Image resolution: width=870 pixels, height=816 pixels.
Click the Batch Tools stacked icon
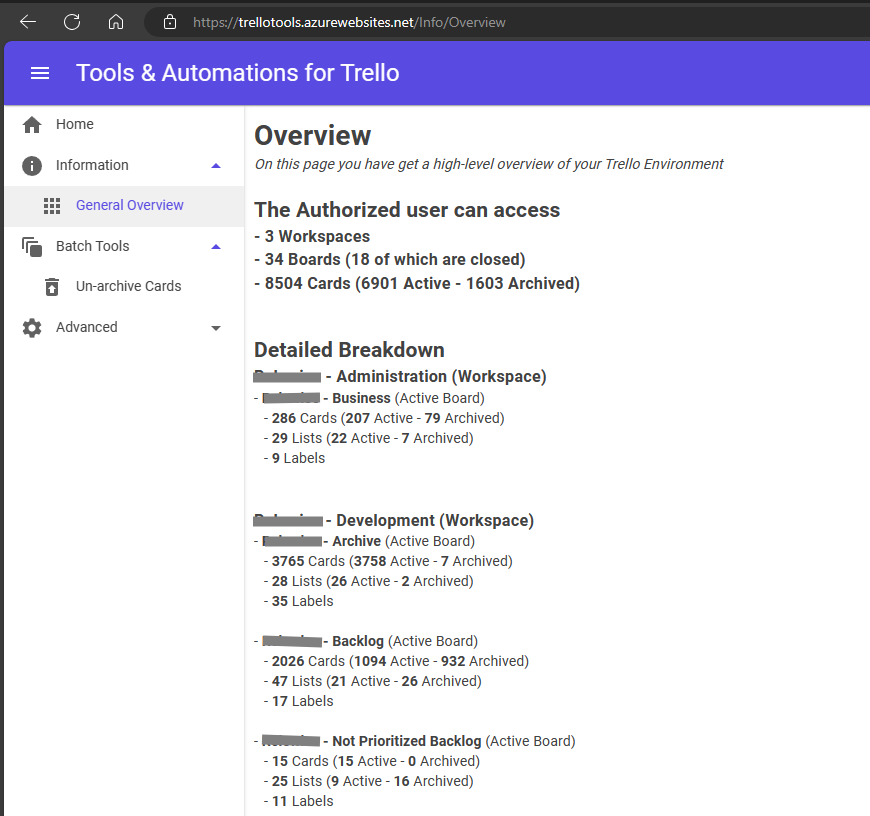32,247
